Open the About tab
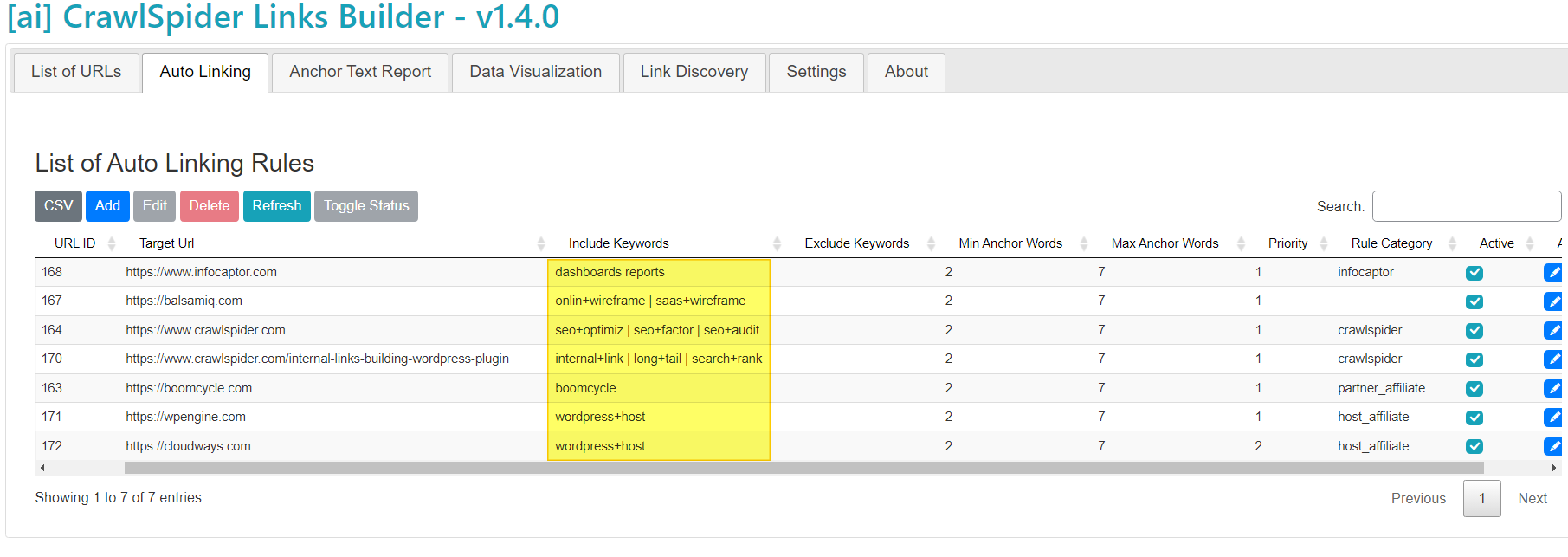The height and width of the screenshot is (557, 1568). click(907, 72)
